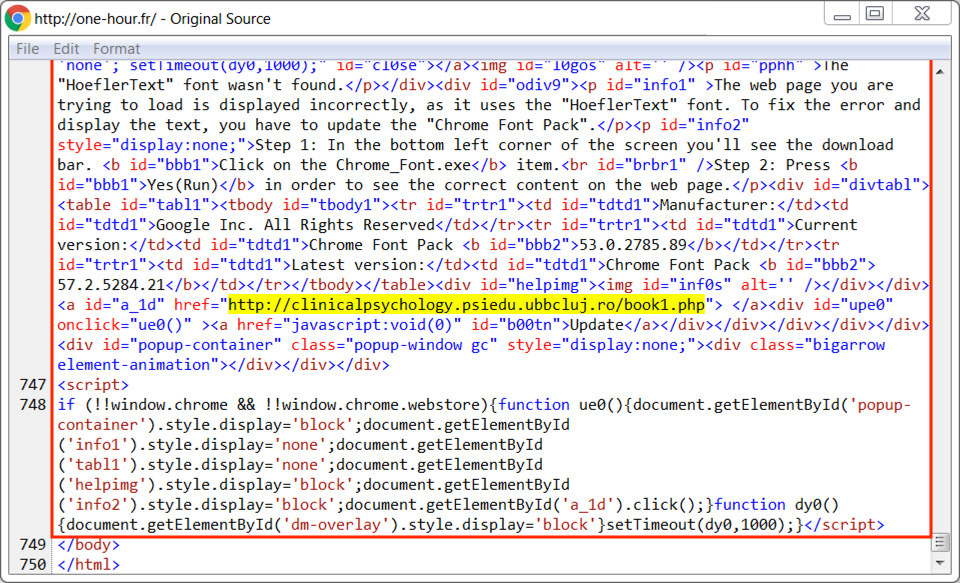
Task: Click the text "Click on the Chrome_Font.exe"
Action: coord(345,165)
